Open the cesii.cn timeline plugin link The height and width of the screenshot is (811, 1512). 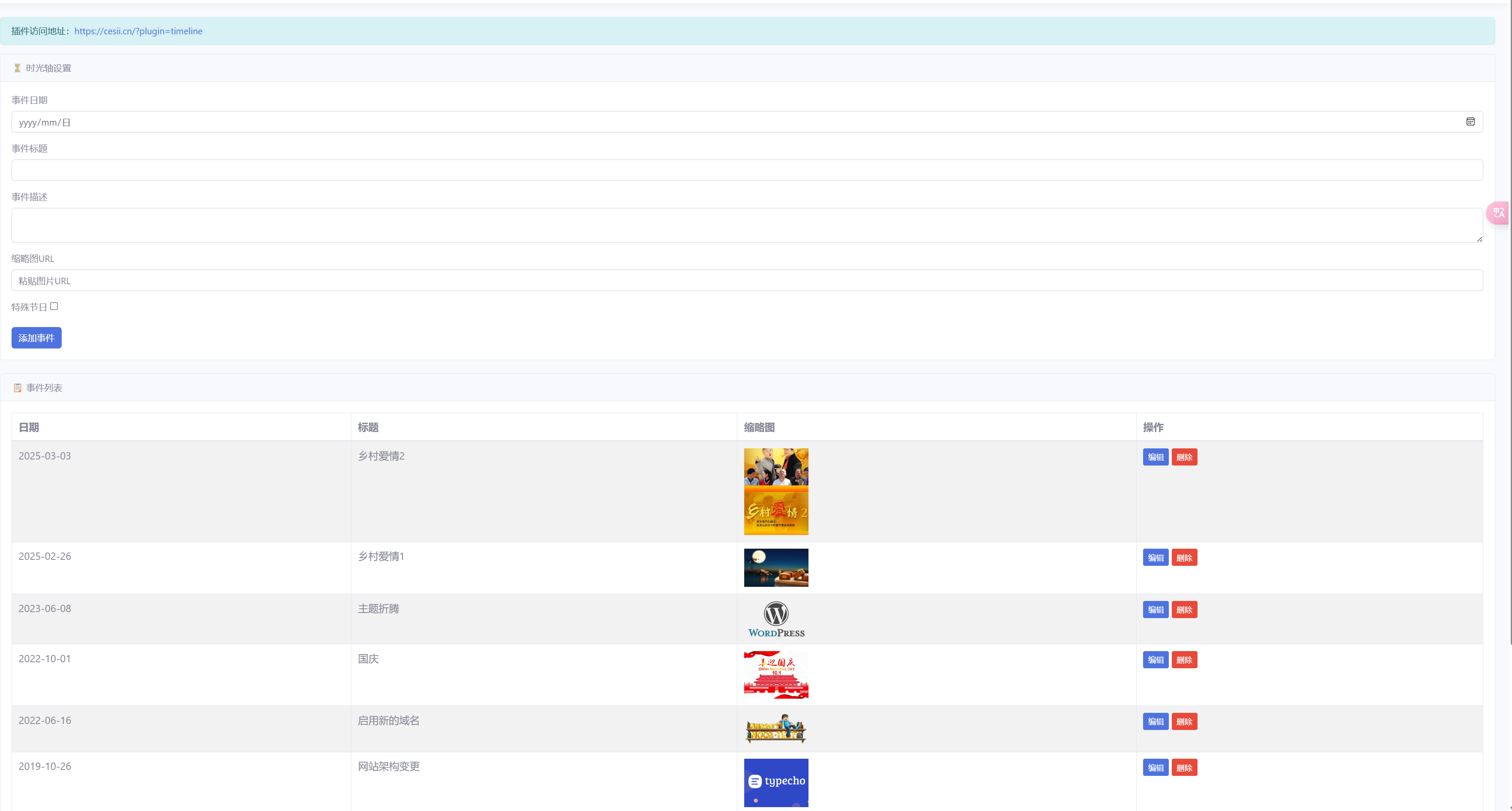(138, 31)
